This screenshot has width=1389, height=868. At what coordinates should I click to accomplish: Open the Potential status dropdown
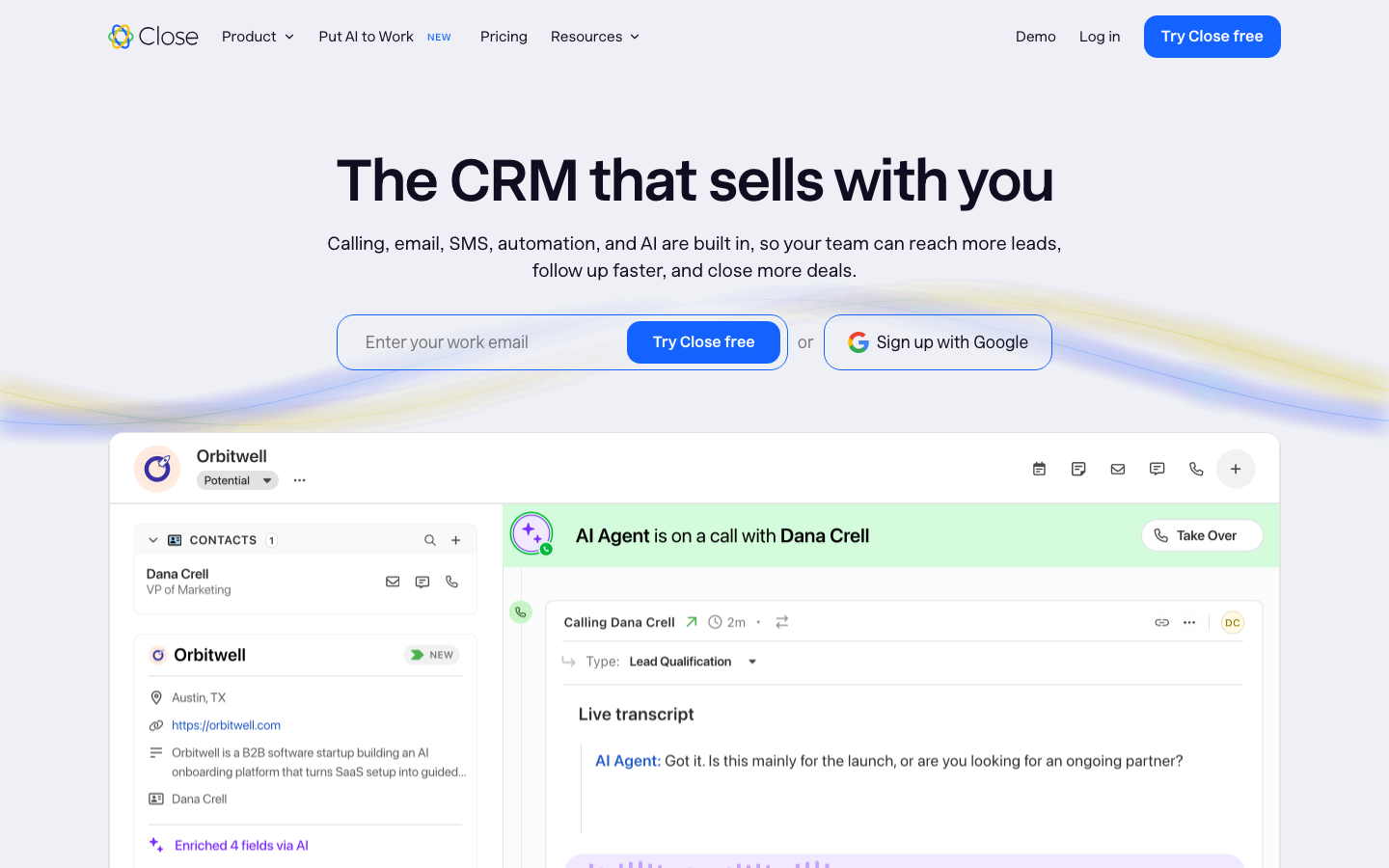coord(237,480)
